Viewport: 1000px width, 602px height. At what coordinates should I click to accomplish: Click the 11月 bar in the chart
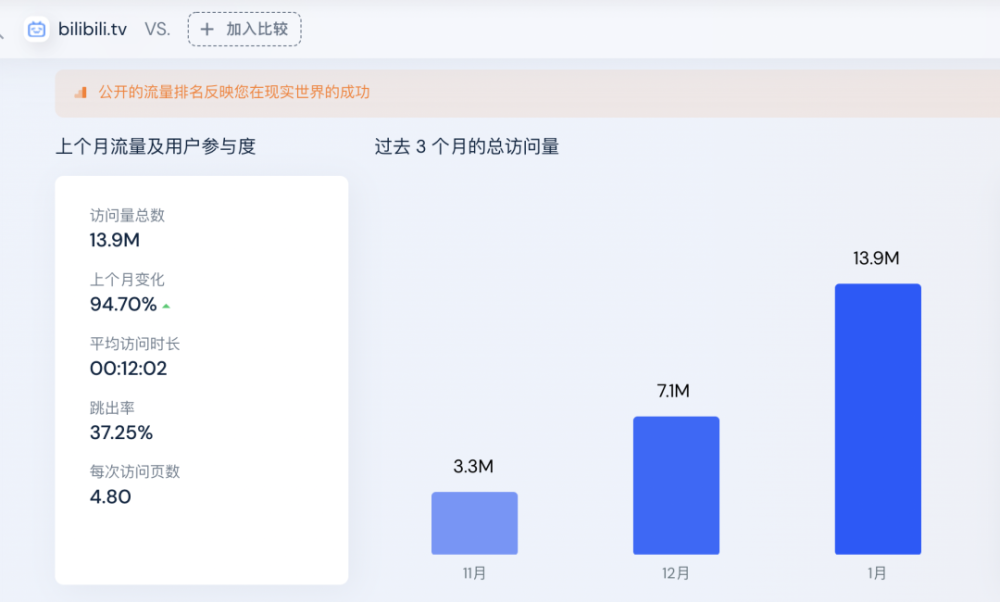[474, 523]
